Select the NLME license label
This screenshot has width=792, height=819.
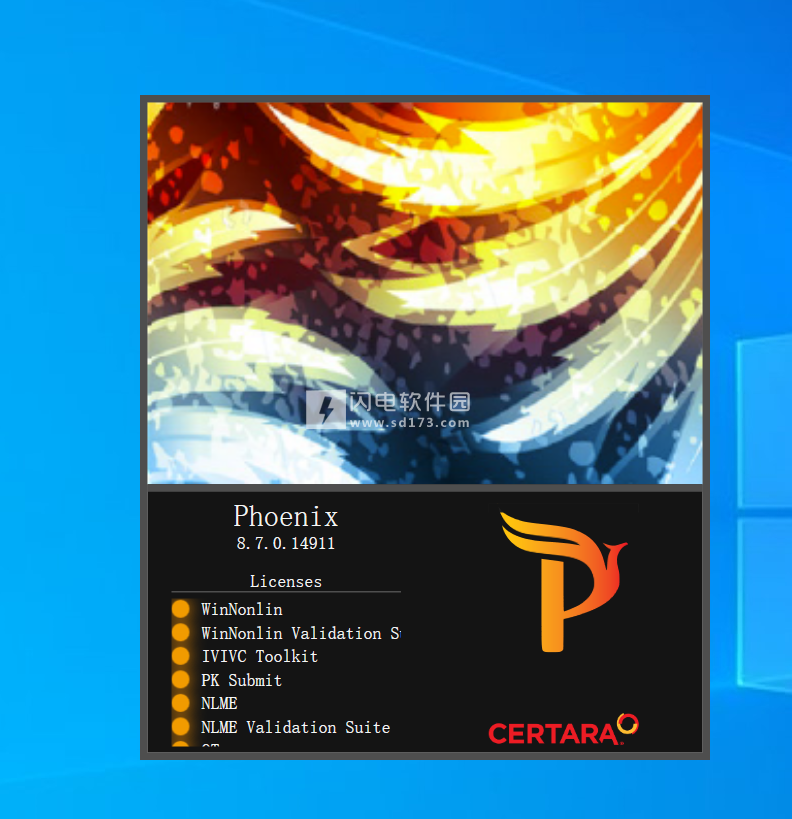click(219, 703)
